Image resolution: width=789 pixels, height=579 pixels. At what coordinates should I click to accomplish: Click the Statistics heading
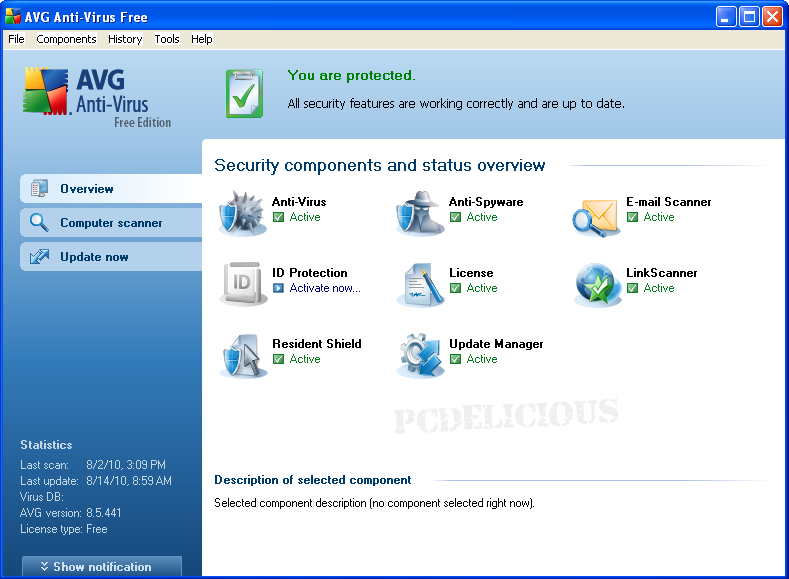[x=46, y=445]
